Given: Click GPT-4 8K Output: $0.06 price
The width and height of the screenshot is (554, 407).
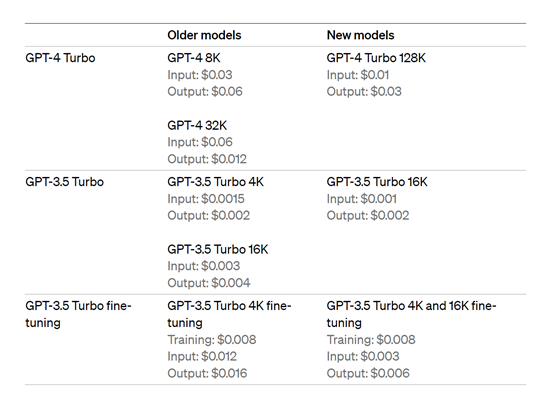Looking at the screenshot, I should click(x=205, y=92).
